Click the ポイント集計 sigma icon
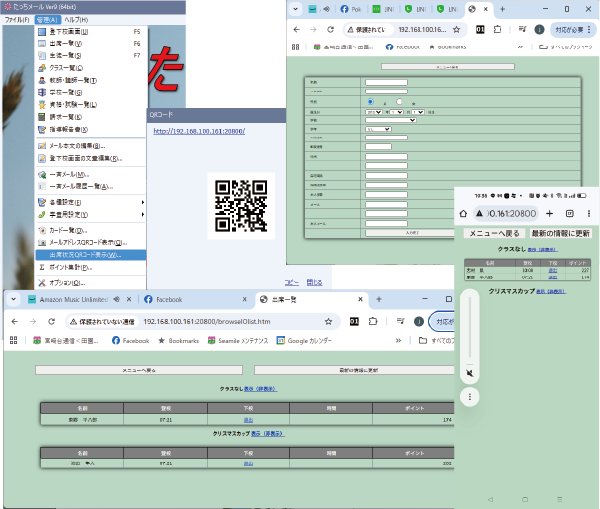The height and width of the screenshot is (509, 600). (38, 268)
